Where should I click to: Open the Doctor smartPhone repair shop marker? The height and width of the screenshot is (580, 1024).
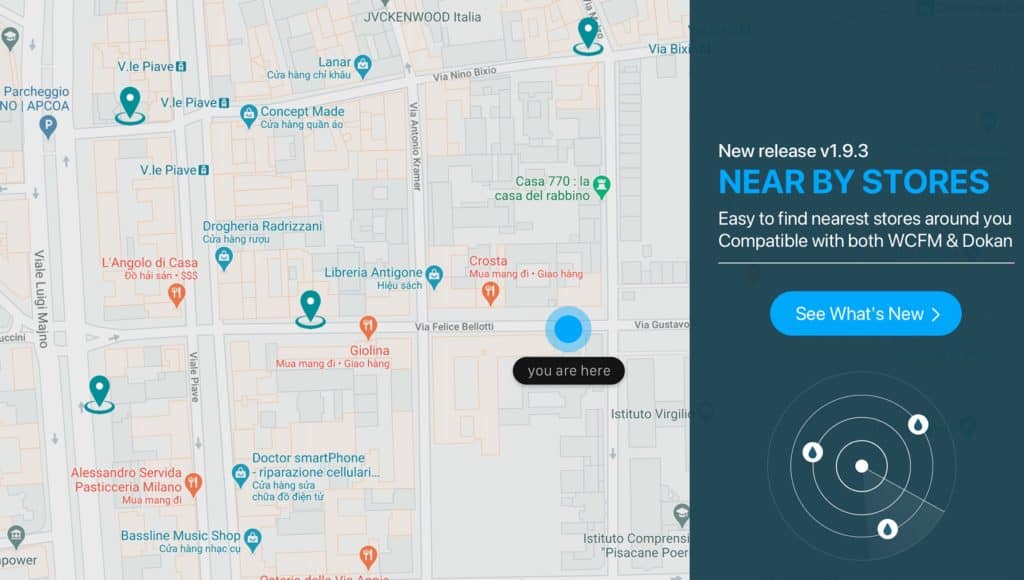240,472
